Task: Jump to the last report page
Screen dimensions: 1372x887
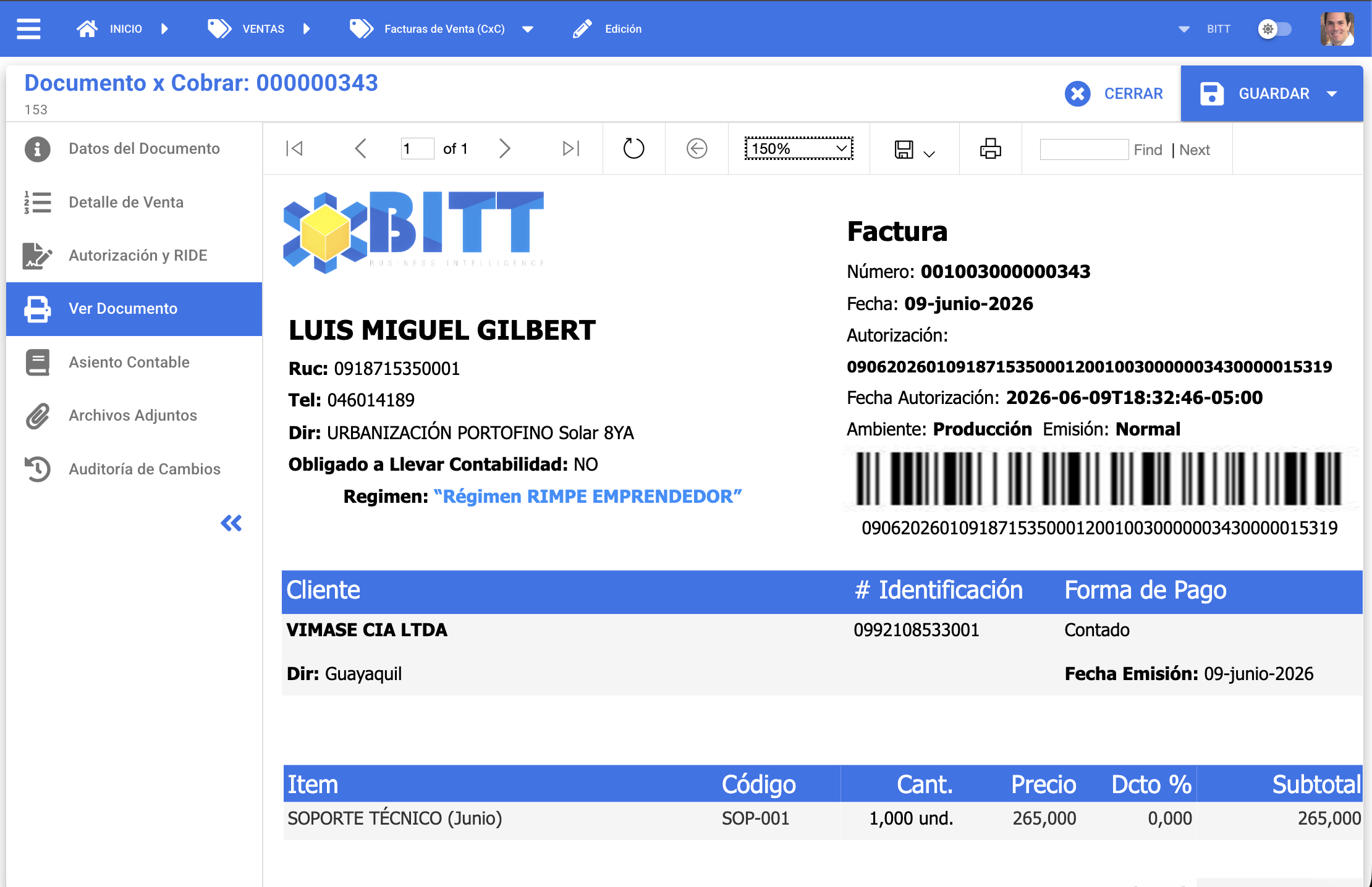Action: pos(571,148)
